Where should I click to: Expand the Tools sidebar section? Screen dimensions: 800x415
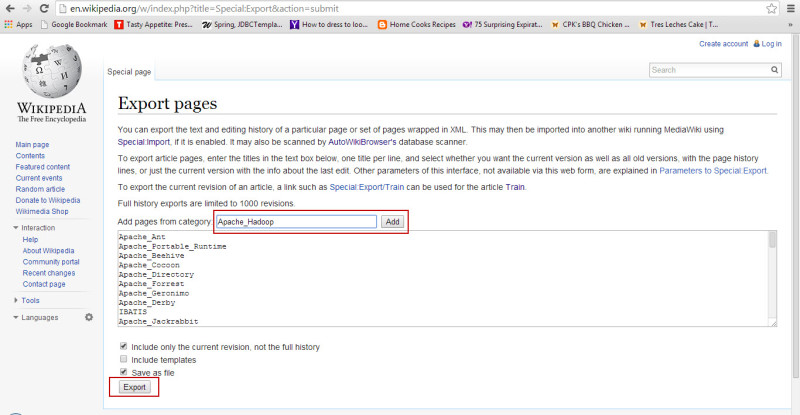[17, 300]
